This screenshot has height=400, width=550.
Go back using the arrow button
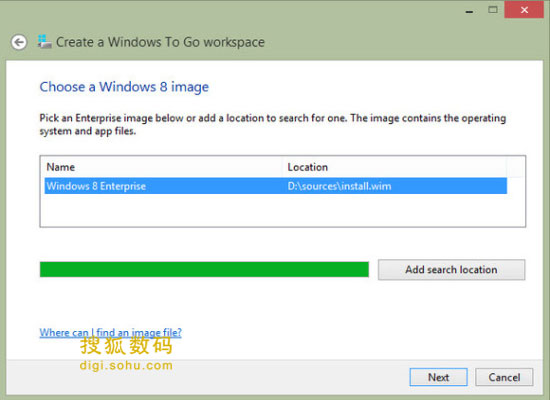19,42
